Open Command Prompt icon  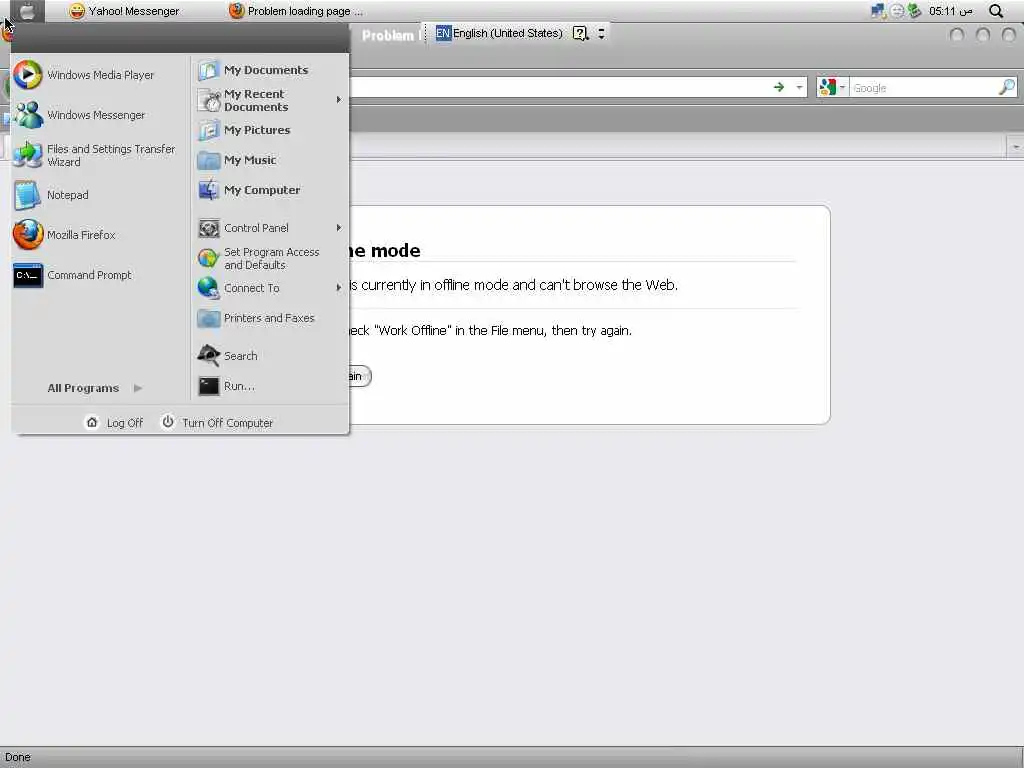[x=27, y=275]
